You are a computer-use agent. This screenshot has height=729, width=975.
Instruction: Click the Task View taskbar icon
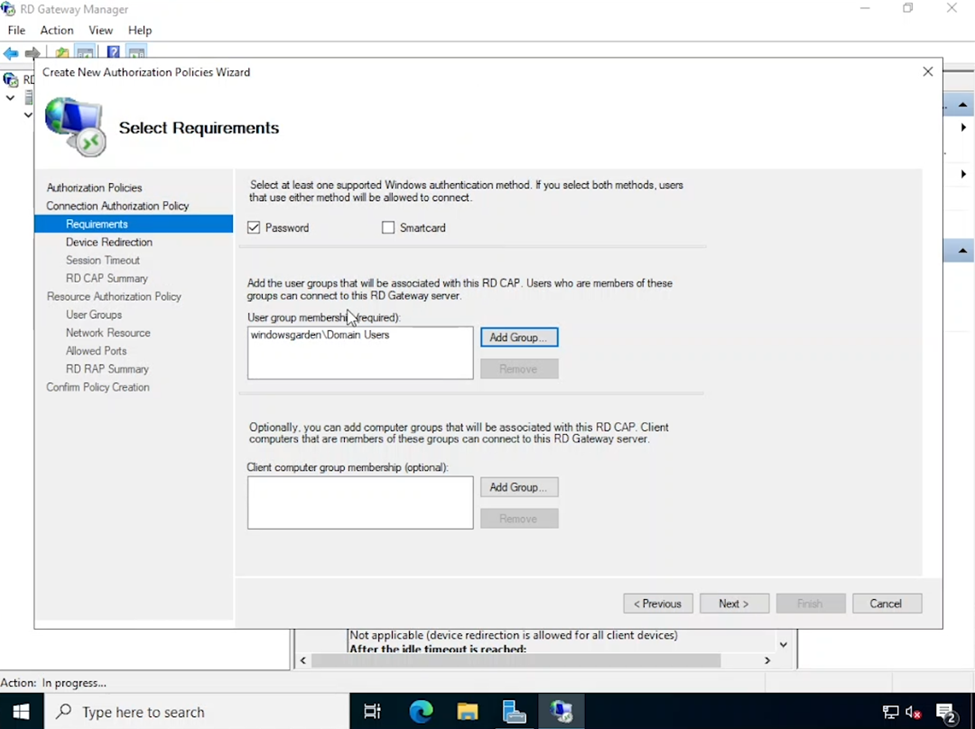click(372, 712)
